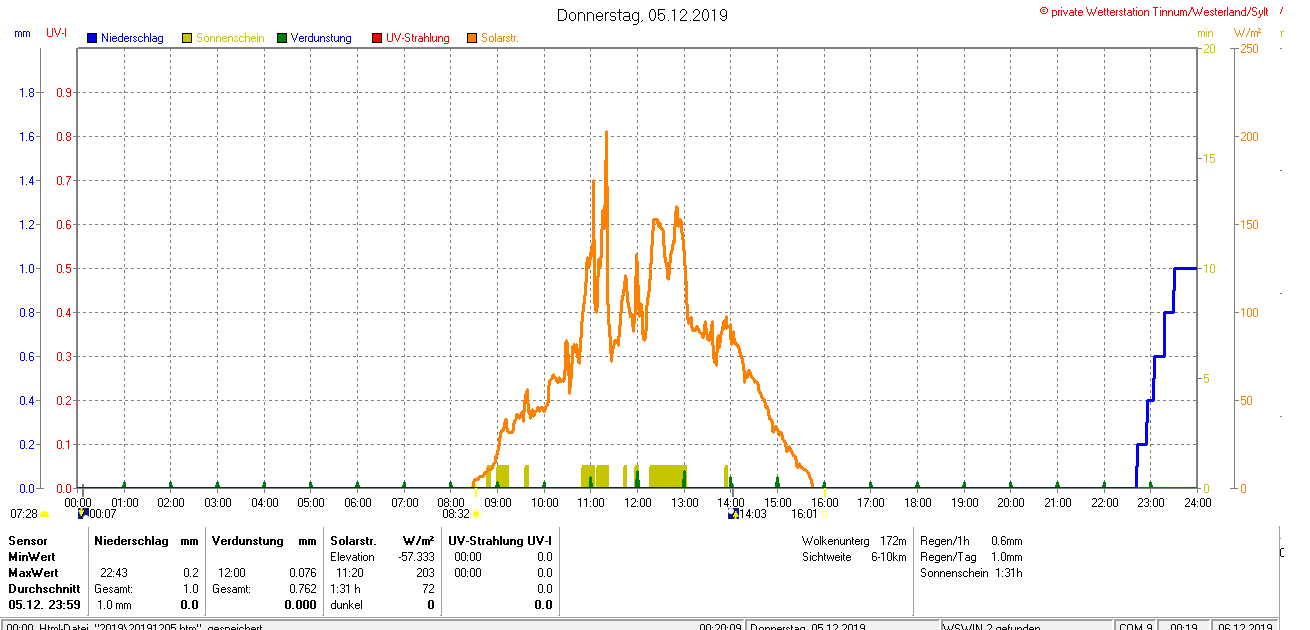Click the Regen/Tag 1.0mm reading
This screenshot has height=630, width=1310.
[x=970, y=556]
